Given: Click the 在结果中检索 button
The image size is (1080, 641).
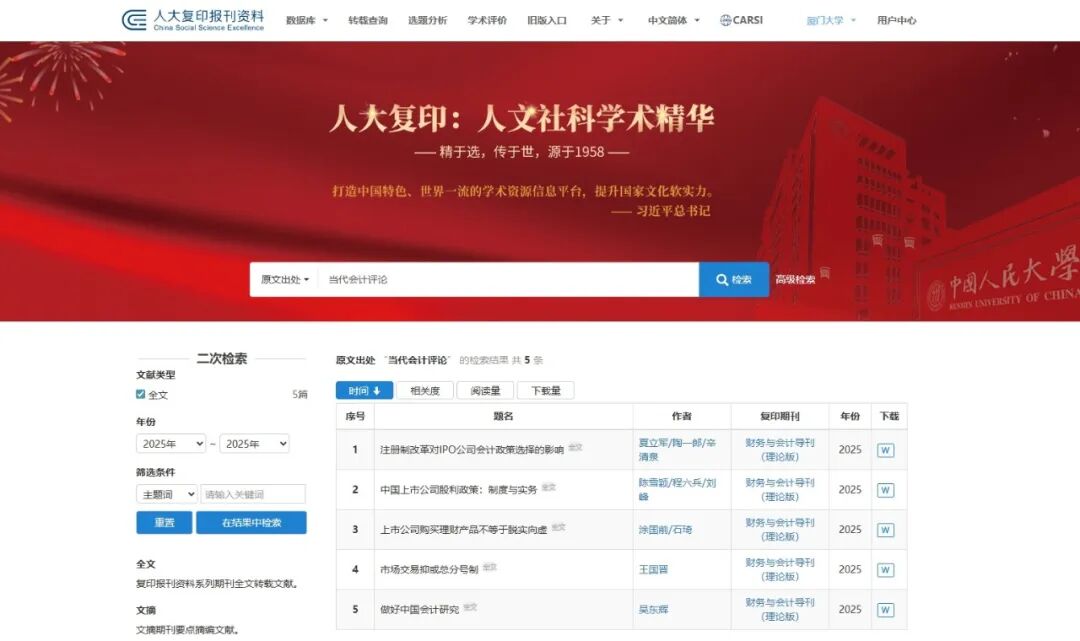Looking at the screenshot, I should click(251, 523).
